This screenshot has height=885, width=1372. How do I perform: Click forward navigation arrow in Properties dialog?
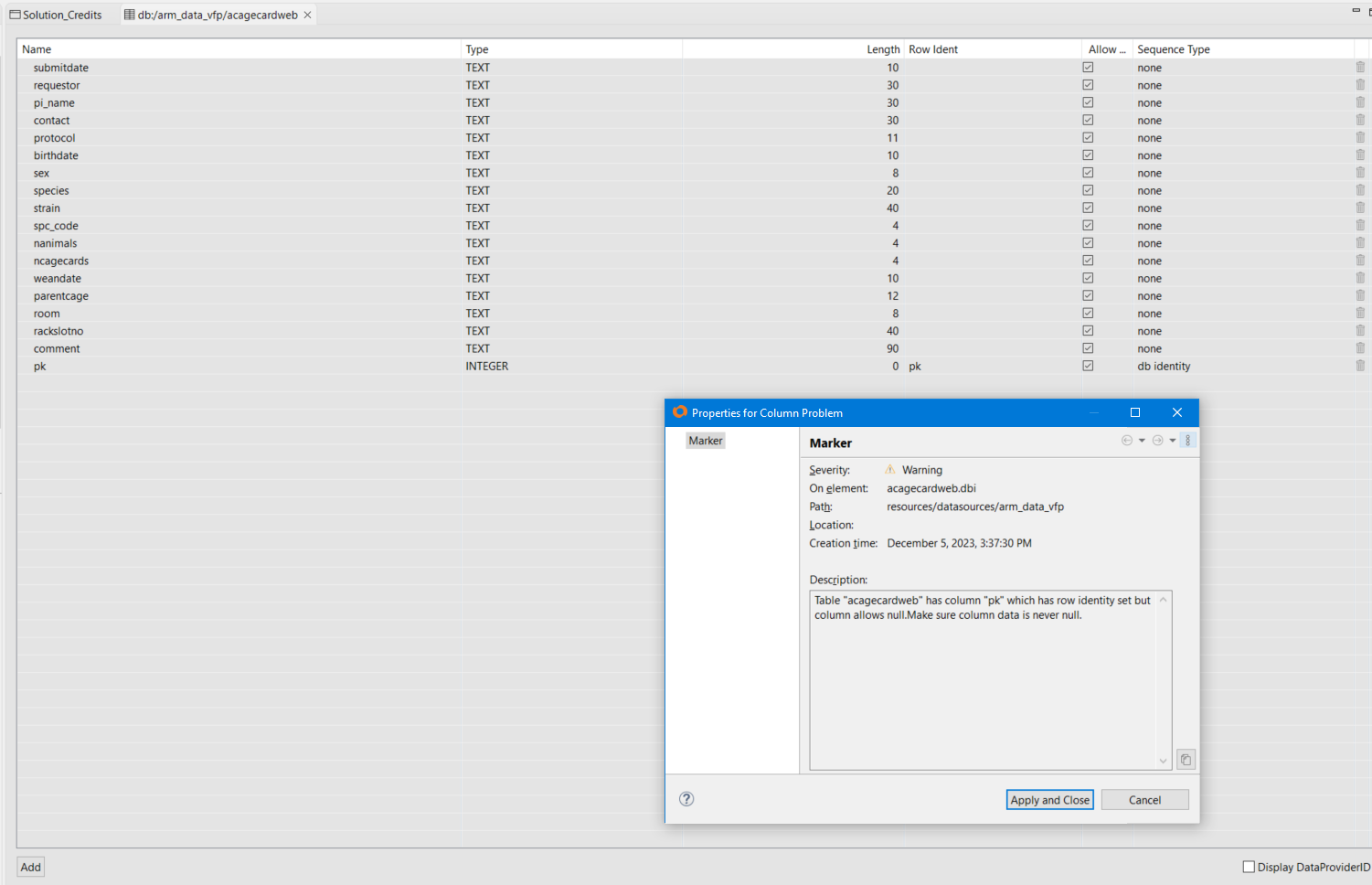click(1157, 441)
